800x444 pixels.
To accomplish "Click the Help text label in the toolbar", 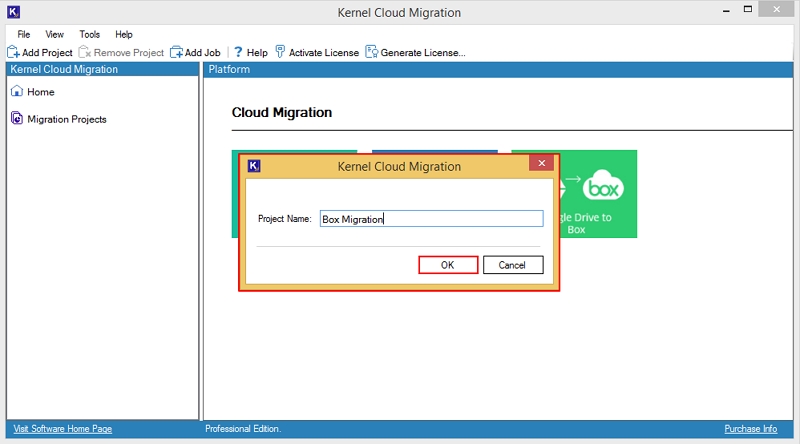I will pyautogui.click(x=257, y=53).
